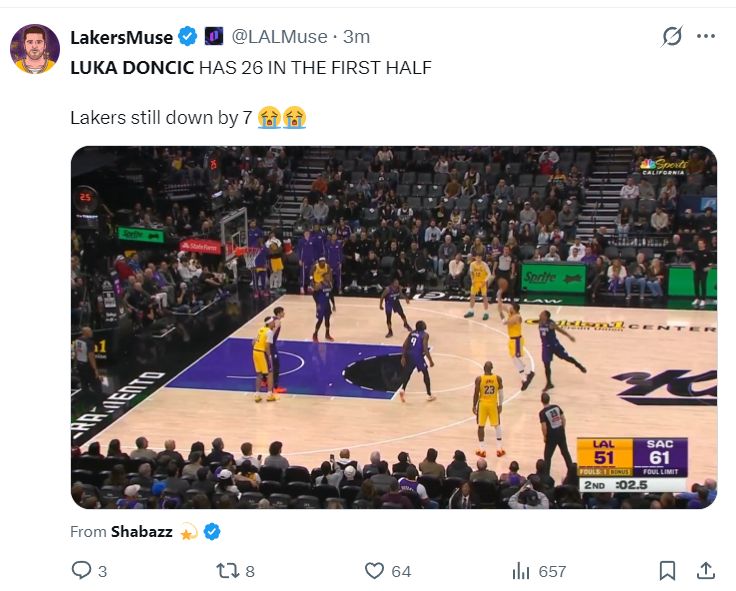Open the three-dot More options menu
This screenshot has height=591, width=736.
click(706, 37)
